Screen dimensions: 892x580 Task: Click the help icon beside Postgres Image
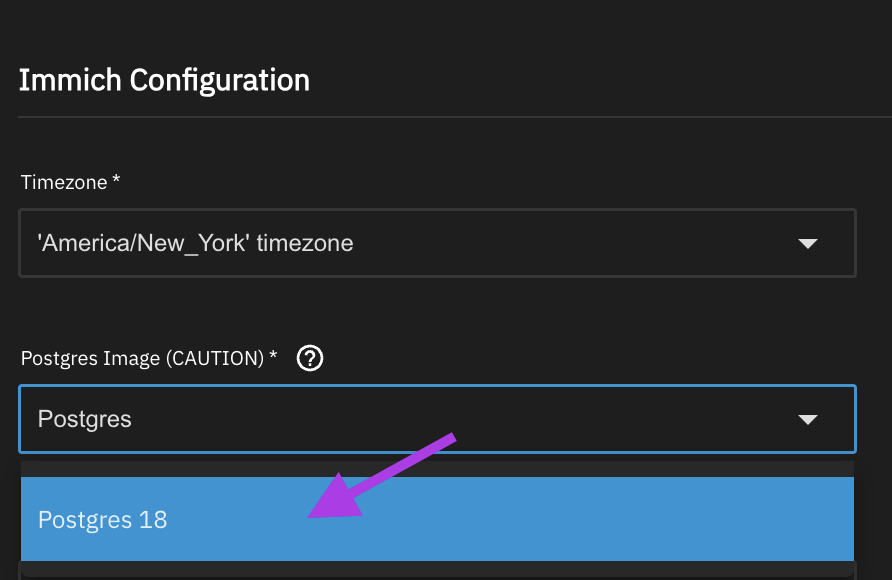click(312, 358)
